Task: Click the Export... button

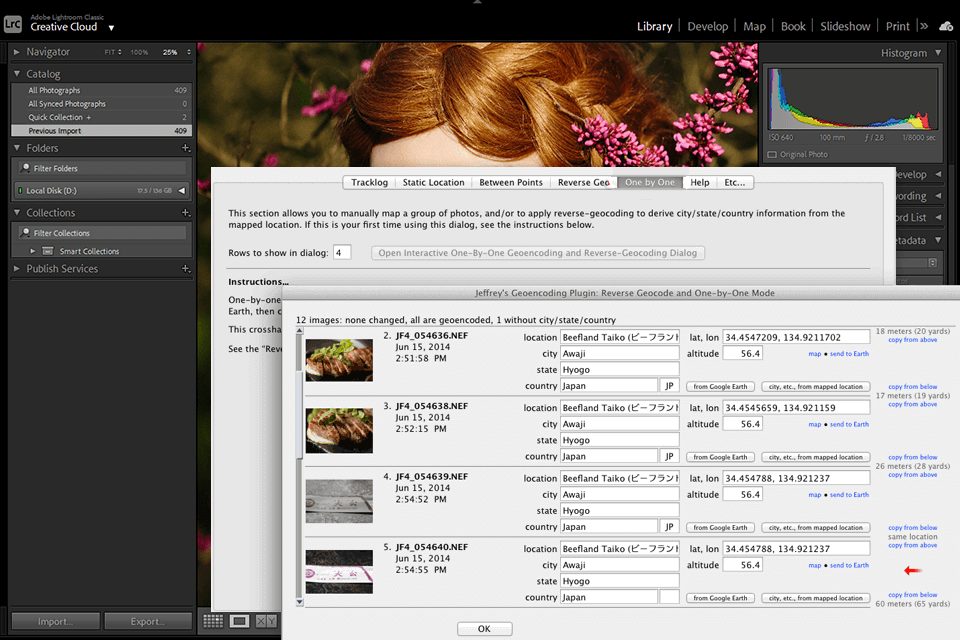Action: pos(148,621)
